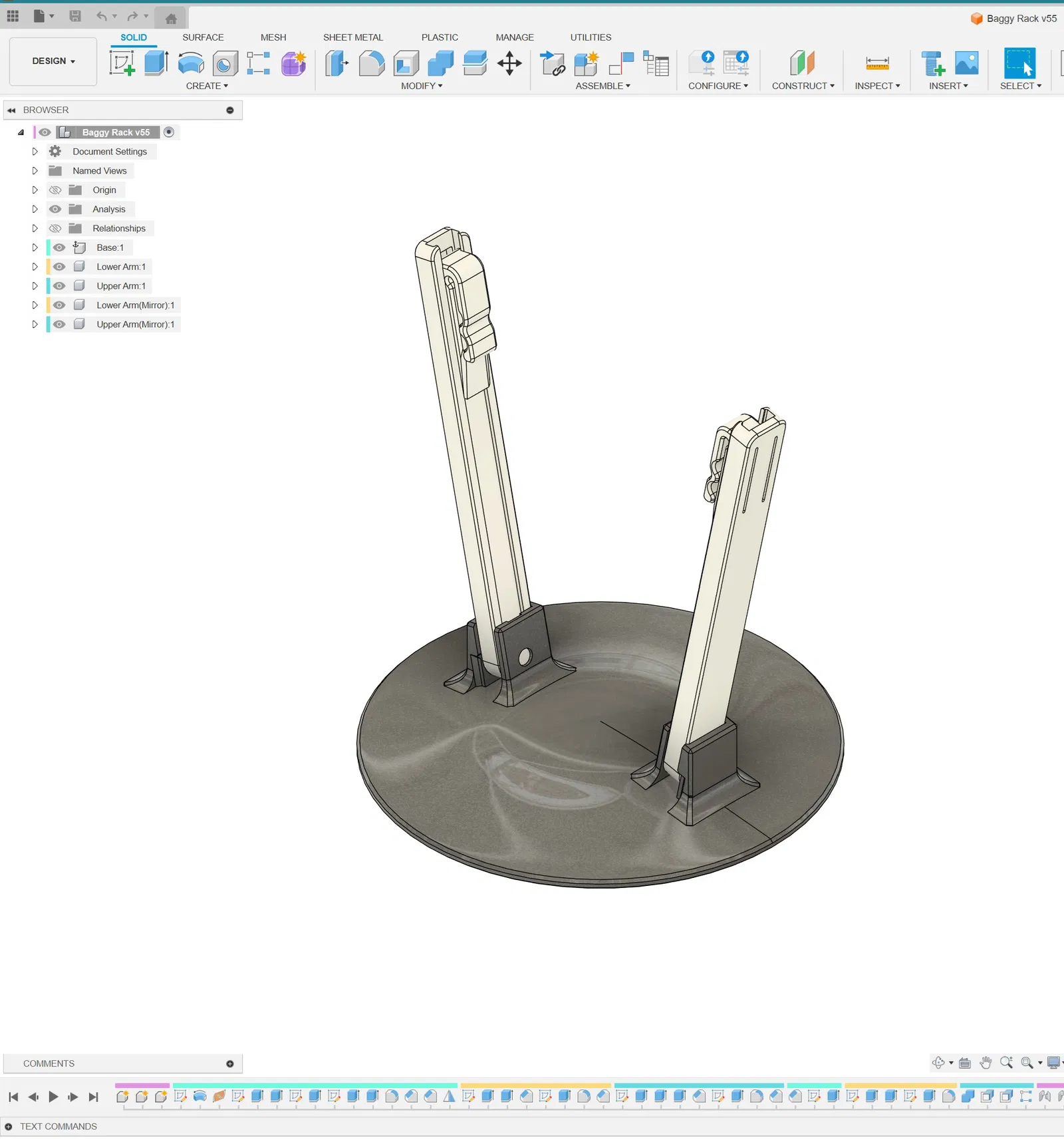1064x1144 pixels.
Task: Click the New Component icon
Action: [587, 64]
